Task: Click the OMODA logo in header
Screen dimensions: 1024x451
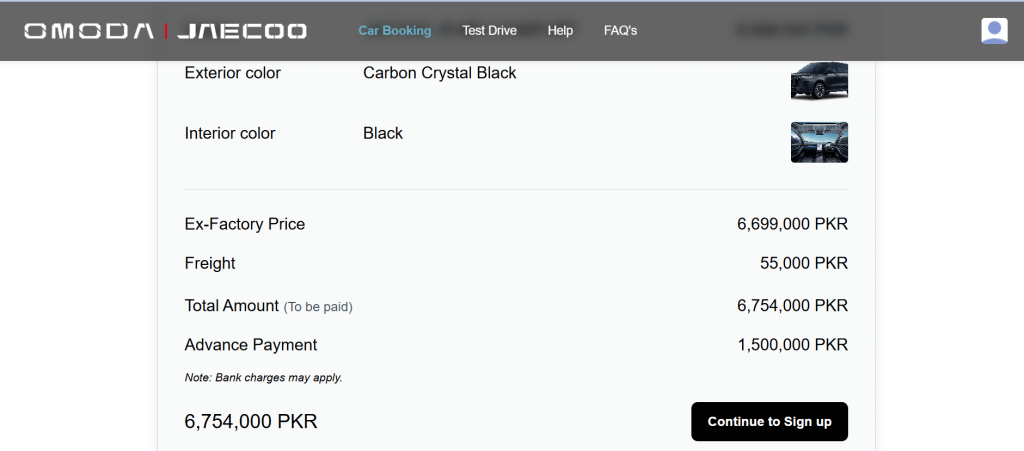Action: tap(89, 31)
